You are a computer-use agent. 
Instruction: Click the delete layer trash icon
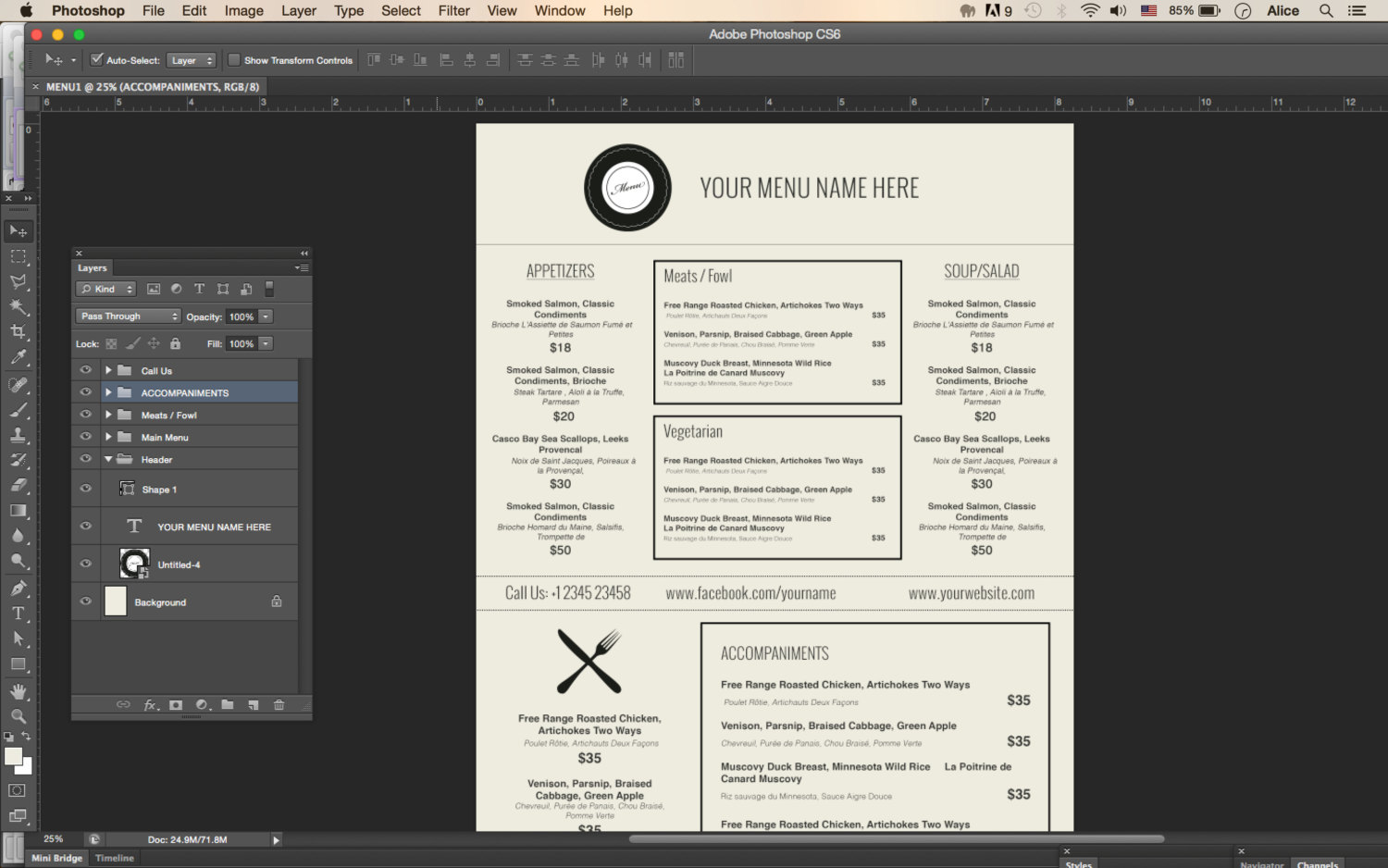click(x=279, y=705)
